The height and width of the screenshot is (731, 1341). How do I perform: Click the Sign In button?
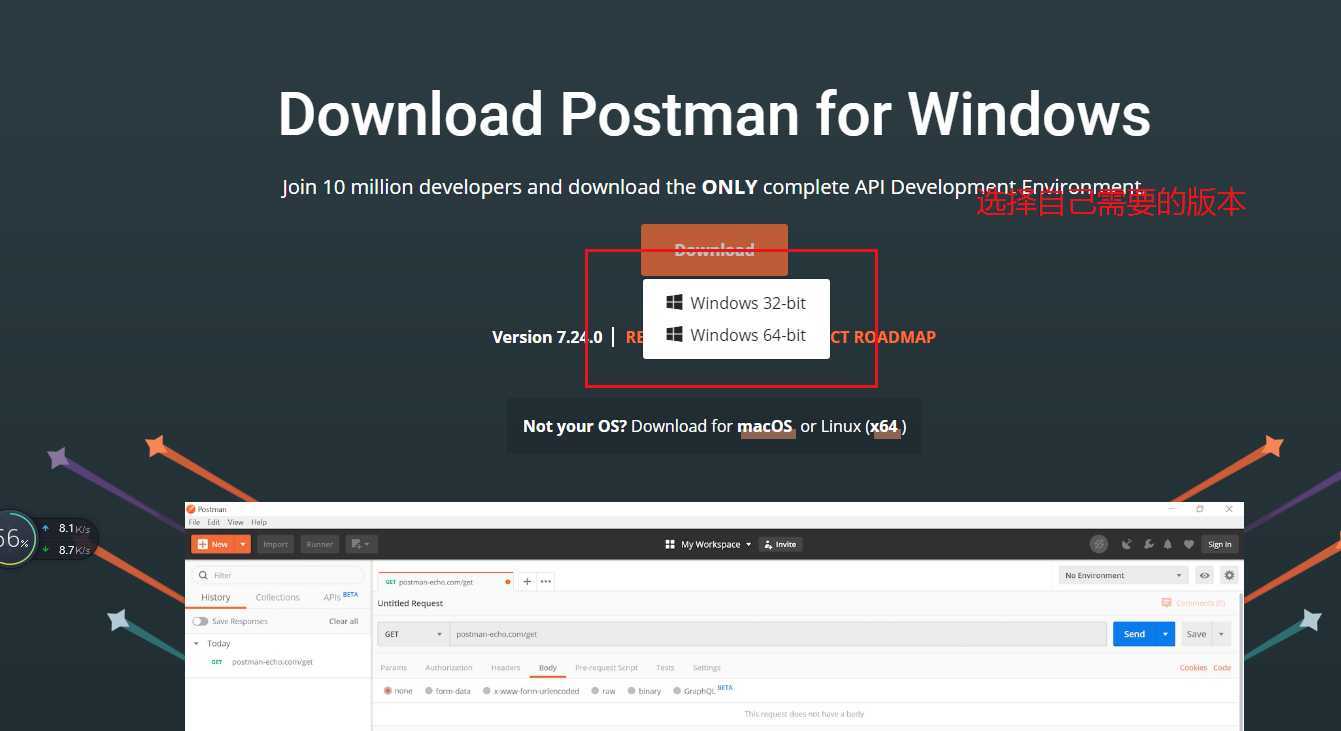pos(1220,544)
